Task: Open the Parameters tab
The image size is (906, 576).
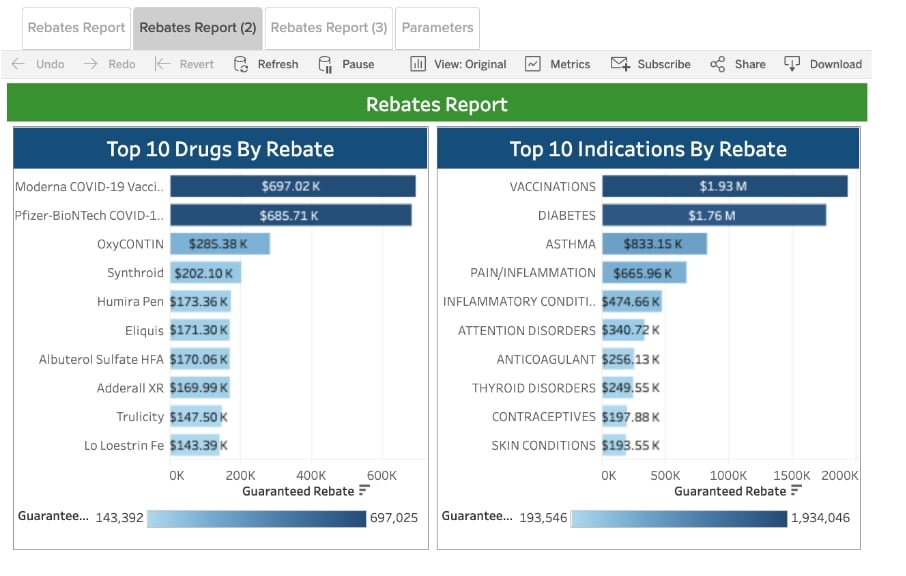Action: click(x=437, y=28)
